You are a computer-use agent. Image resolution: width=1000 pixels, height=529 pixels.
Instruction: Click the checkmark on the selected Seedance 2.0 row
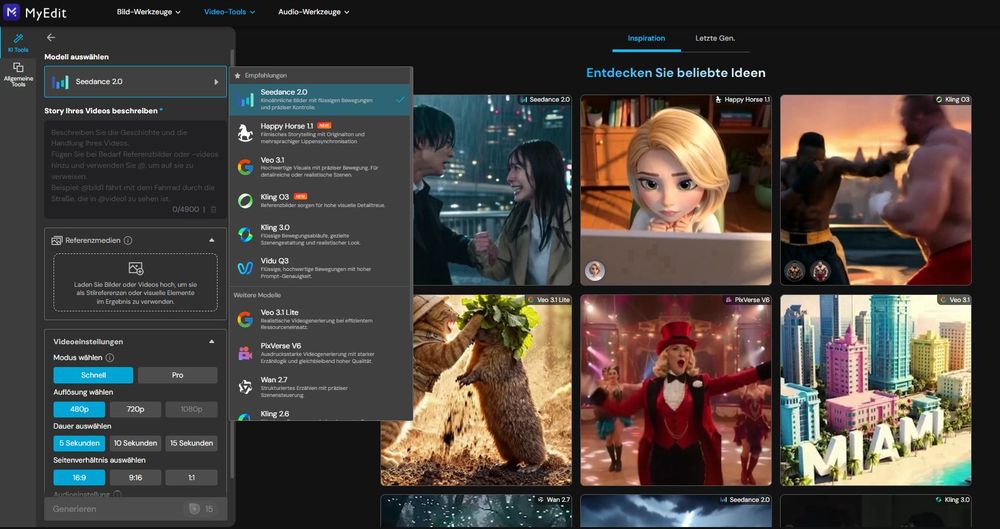[x=400, y=100]
